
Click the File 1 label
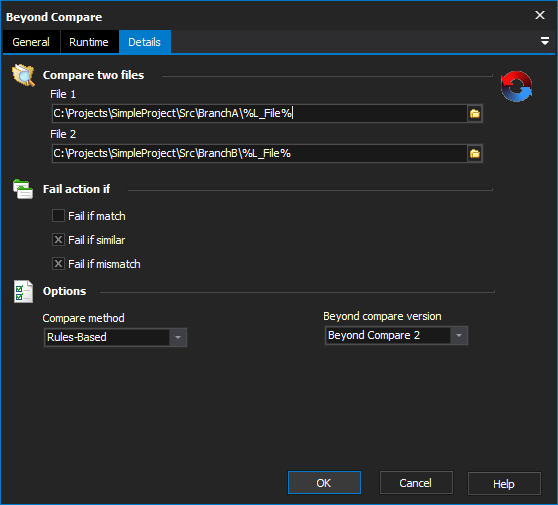pyautogui.click(x=63, y=94)
